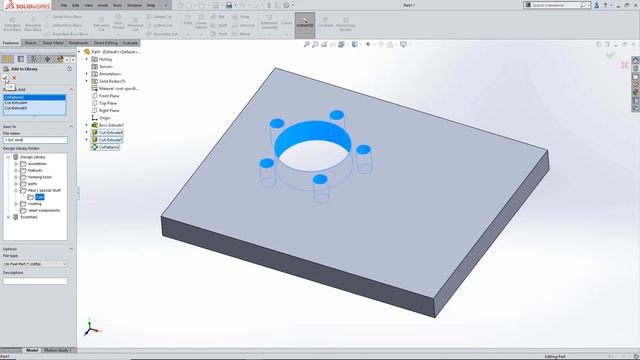Click graphics-area red cancel X
Image resolution: width=640 pixels, height=360 pixels.
(624, 64)
